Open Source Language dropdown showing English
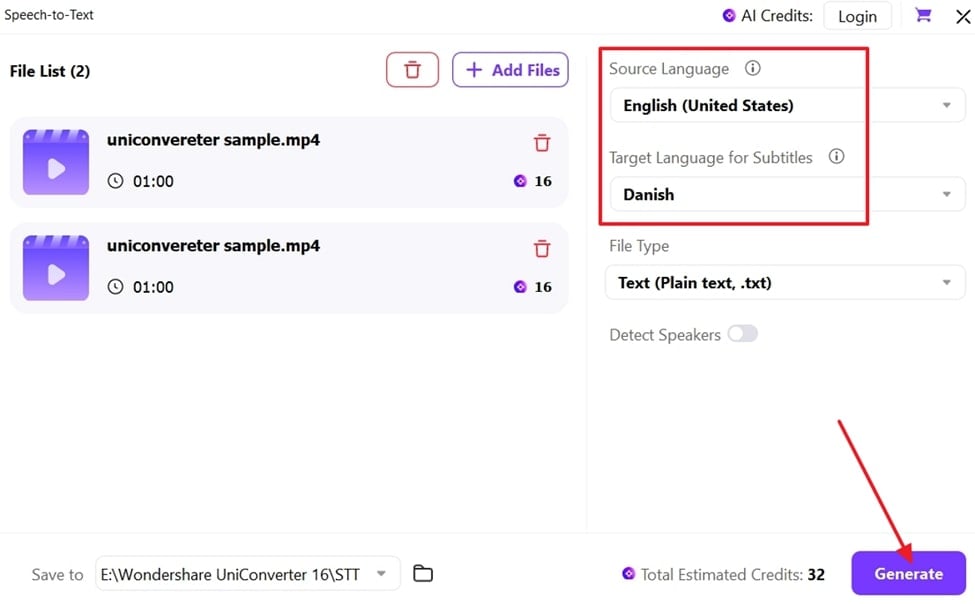975x604 pixels. click(x=786, y=105)
